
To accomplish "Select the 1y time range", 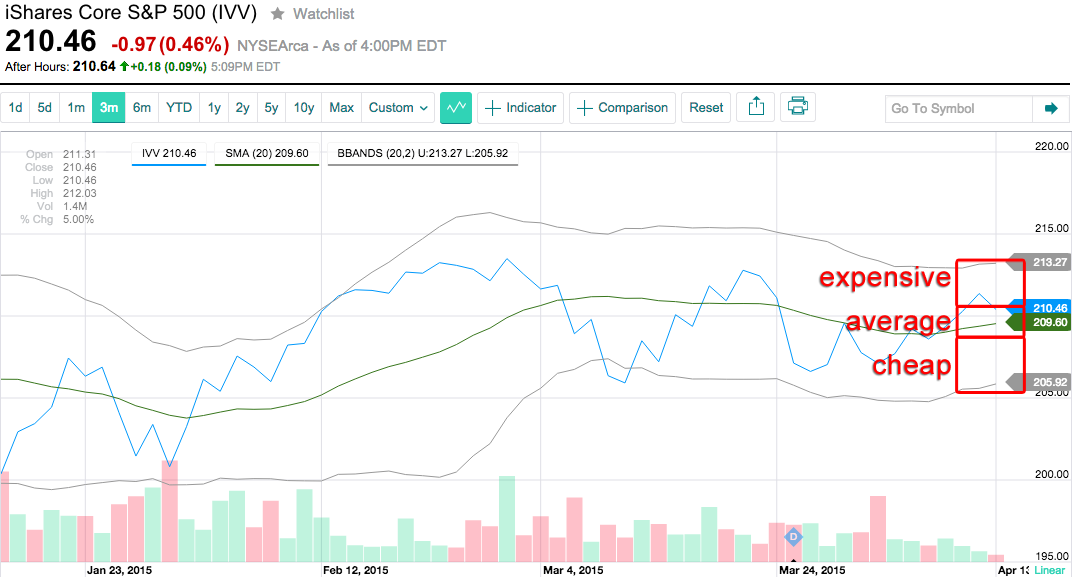I will click(214, 107).
